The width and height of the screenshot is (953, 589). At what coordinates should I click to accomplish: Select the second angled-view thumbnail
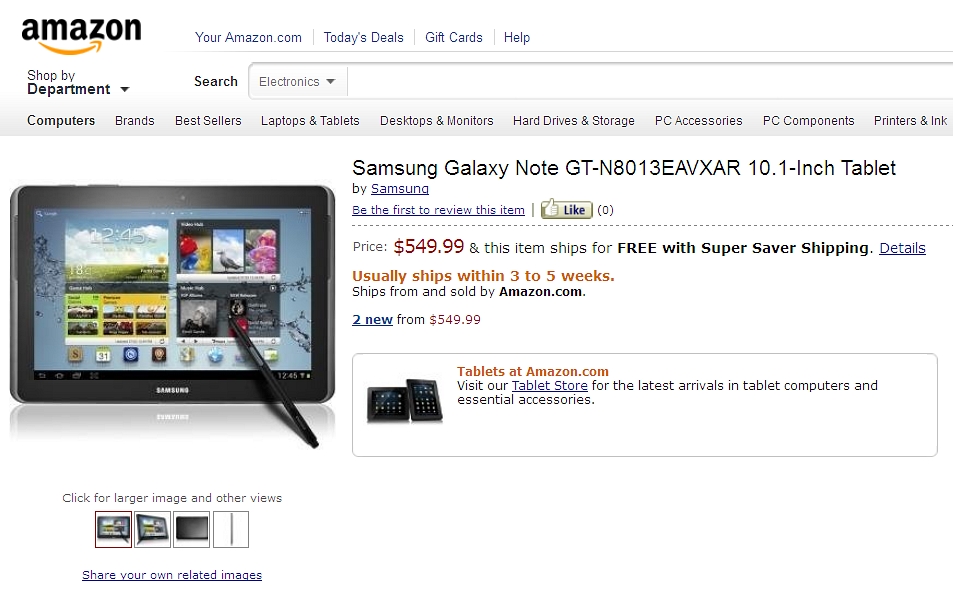pyautogui.click(x=152, y=529)
